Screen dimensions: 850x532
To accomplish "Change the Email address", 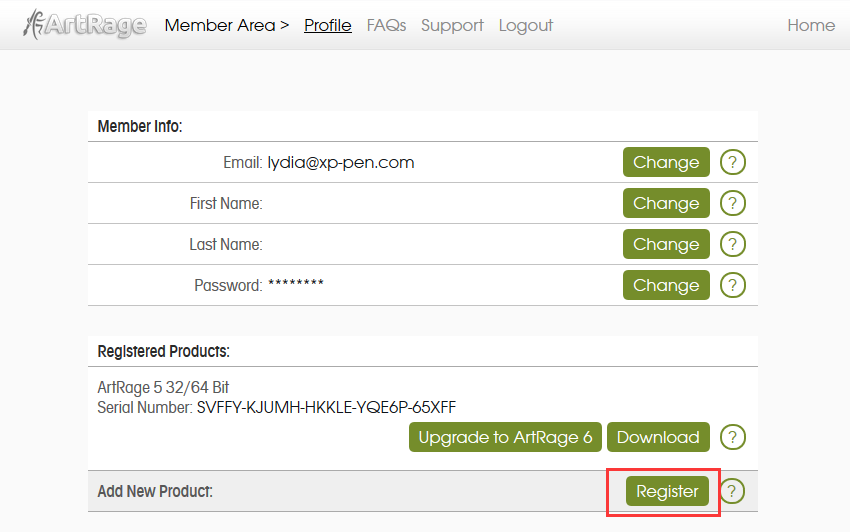I will (666, 162).
